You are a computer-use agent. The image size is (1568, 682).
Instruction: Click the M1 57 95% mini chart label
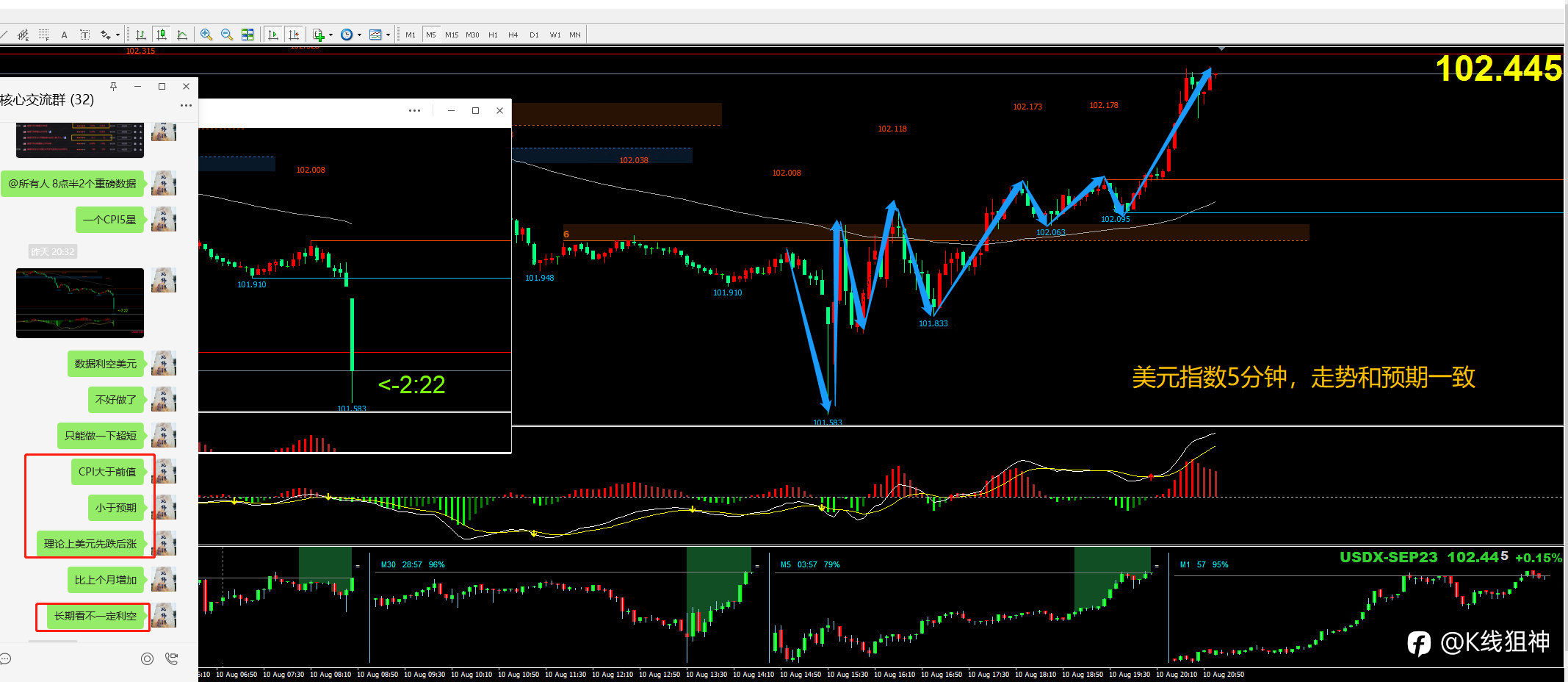(1204, 564)
